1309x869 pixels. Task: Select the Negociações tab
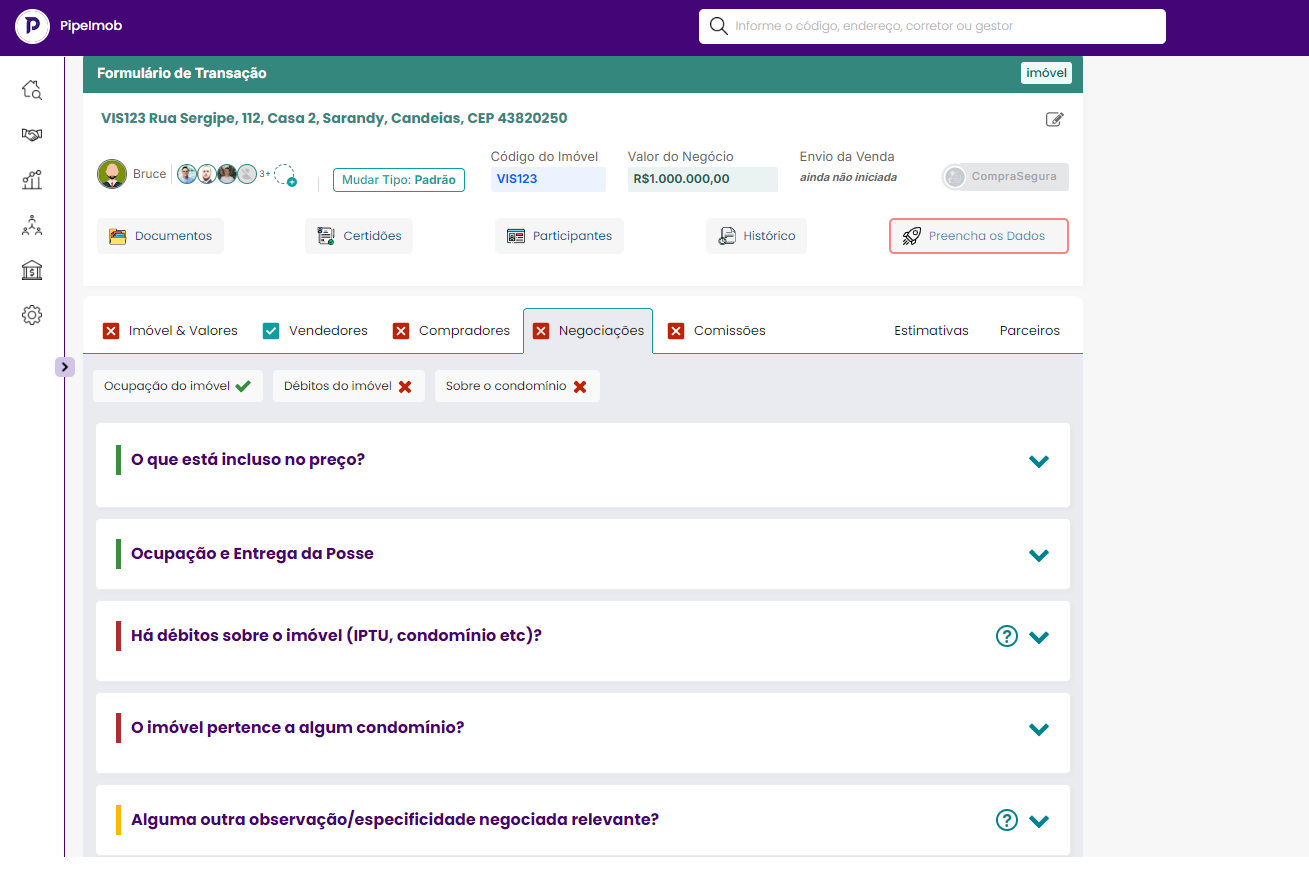[x=588, y=331]
